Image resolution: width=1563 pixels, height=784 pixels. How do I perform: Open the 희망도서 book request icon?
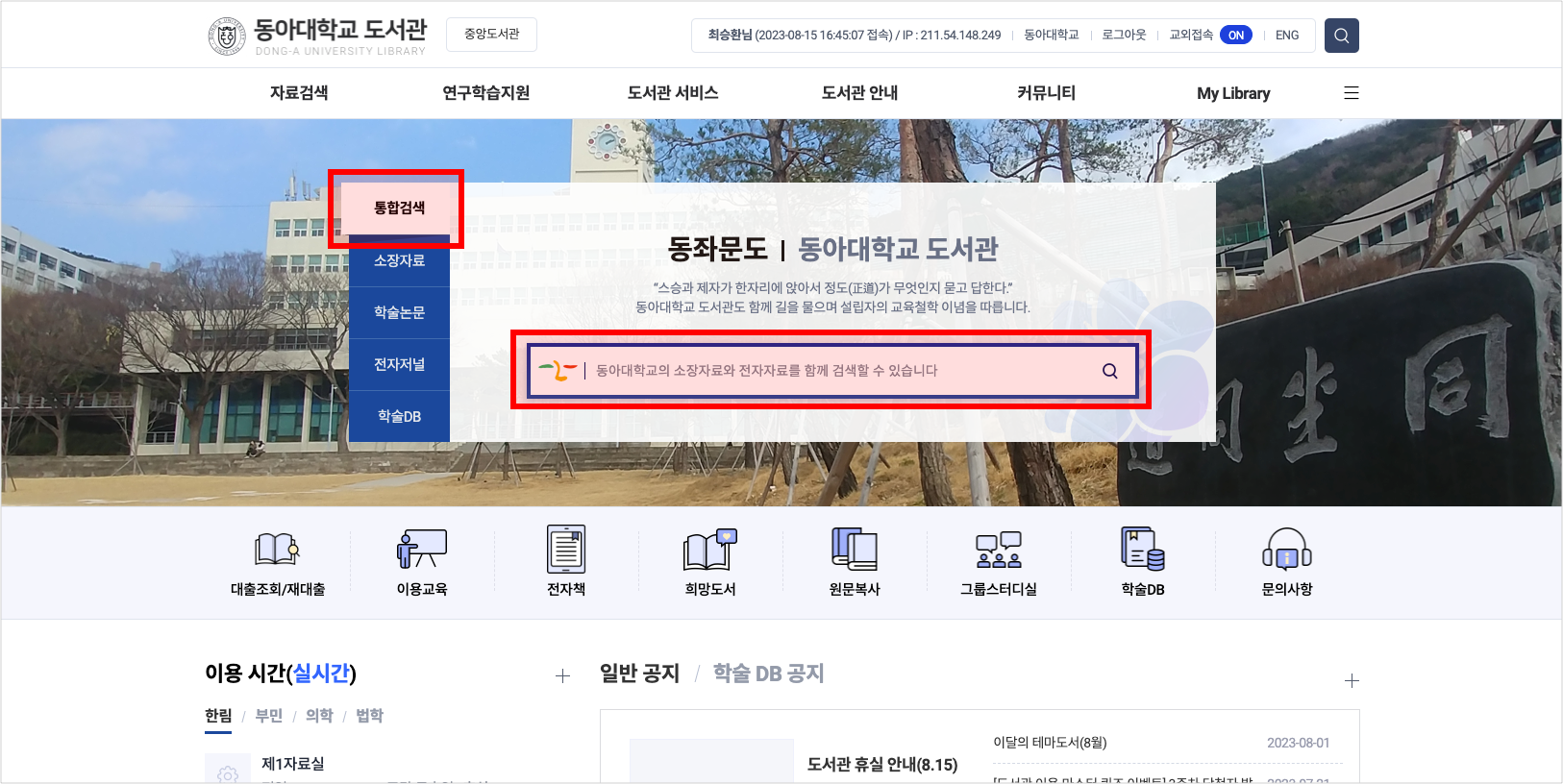point(710,550)
